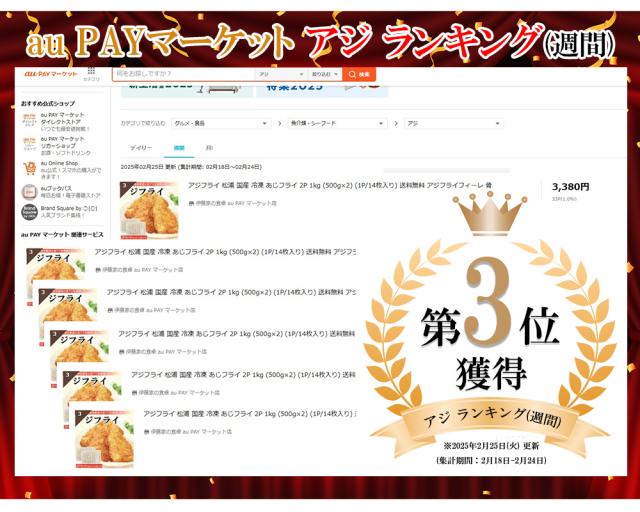Open the アジフライ title ending with フィーレ 骨
The width and height of the screenshot is (640, 512).
(340, 185)
